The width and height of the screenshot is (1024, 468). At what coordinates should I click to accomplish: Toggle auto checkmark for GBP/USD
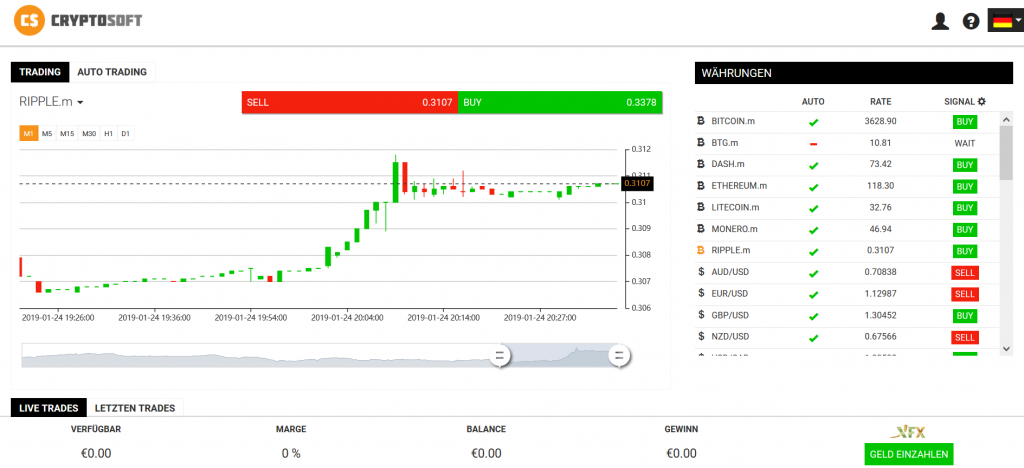pyautogui.click(x=813, y=316)
